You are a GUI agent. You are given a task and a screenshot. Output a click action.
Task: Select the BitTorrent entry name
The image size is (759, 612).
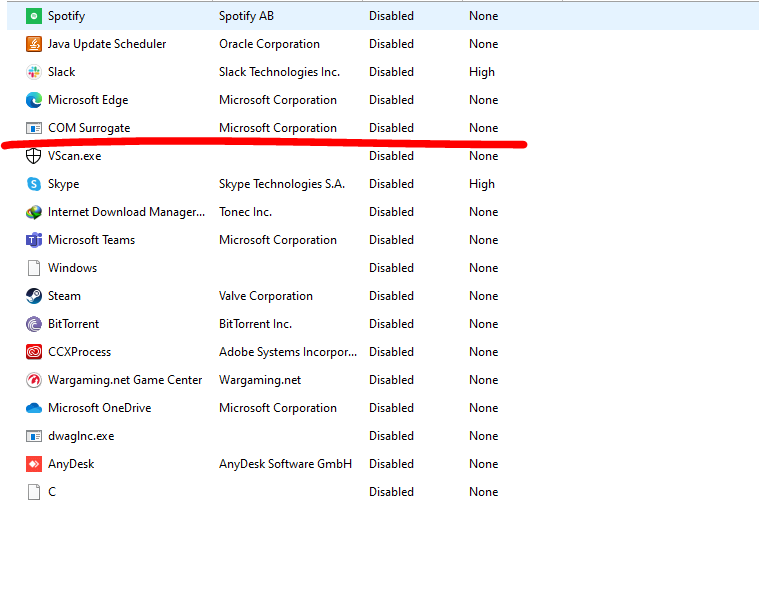pyautogui.click(x=74, y=324)
